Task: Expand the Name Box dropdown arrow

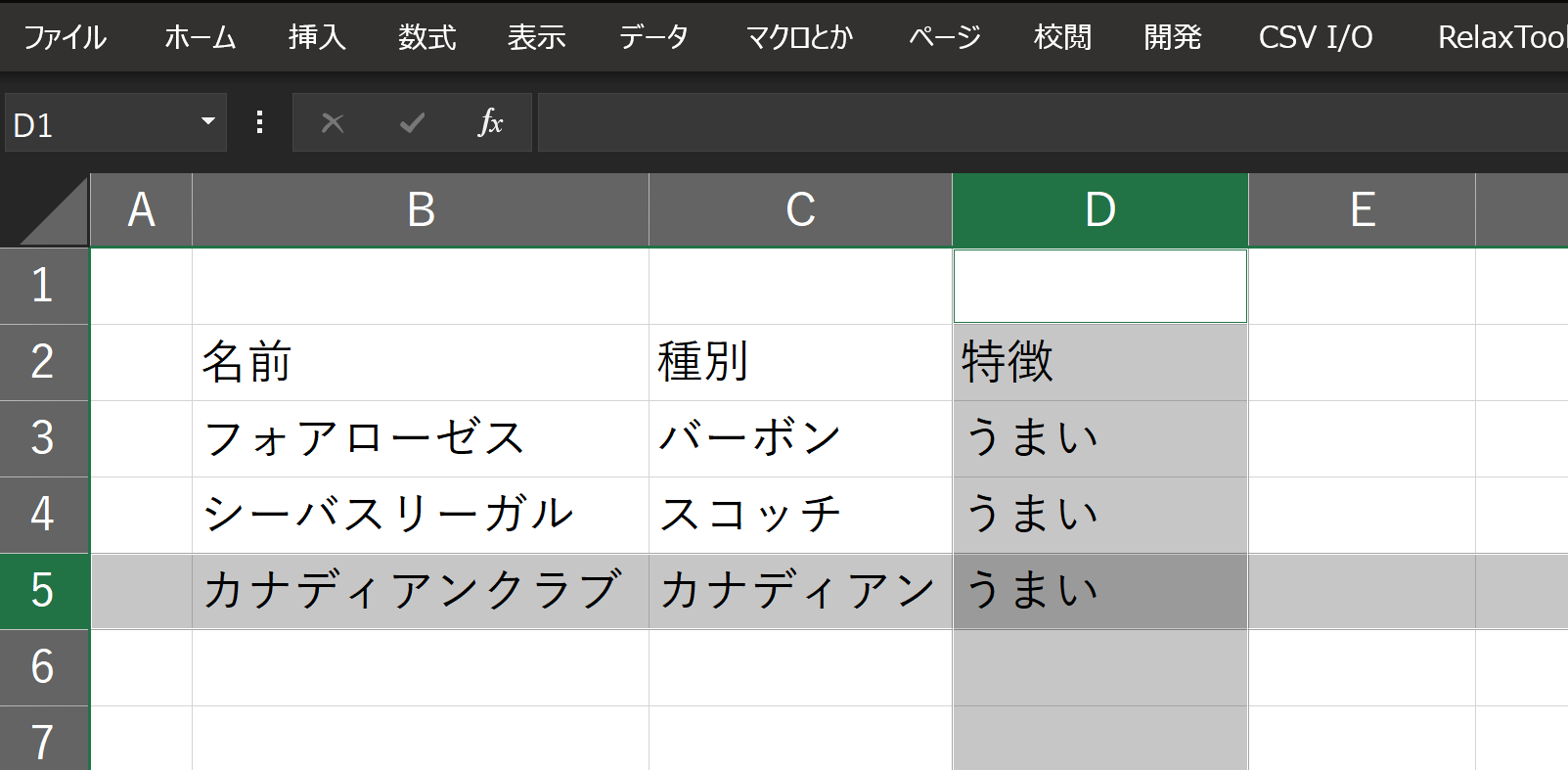Action: (207, 121)
